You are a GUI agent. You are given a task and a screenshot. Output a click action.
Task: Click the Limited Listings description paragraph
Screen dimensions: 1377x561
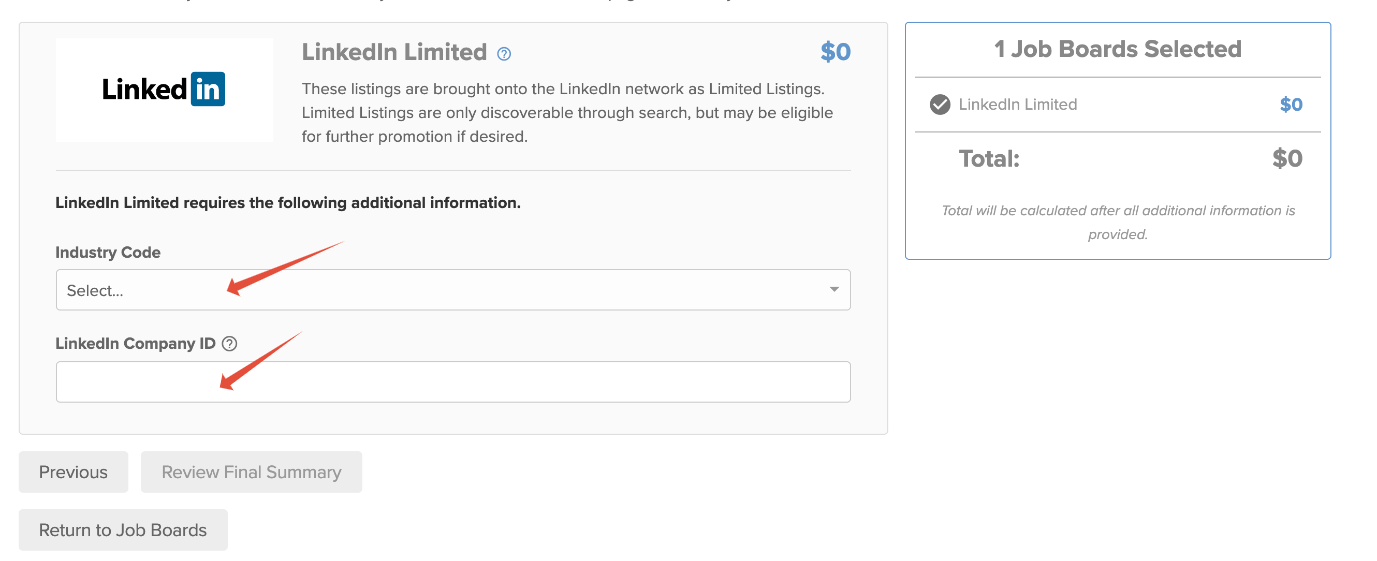pyautogui.click(x=567, y=112)
